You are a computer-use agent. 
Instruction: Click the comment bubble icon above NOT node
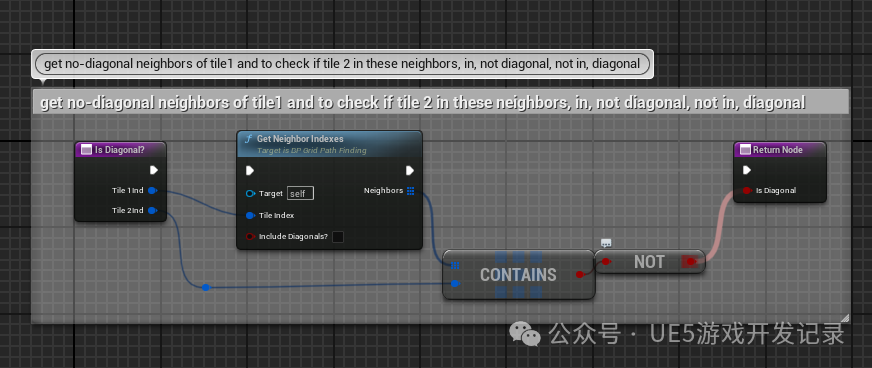(x=606, y=243)
